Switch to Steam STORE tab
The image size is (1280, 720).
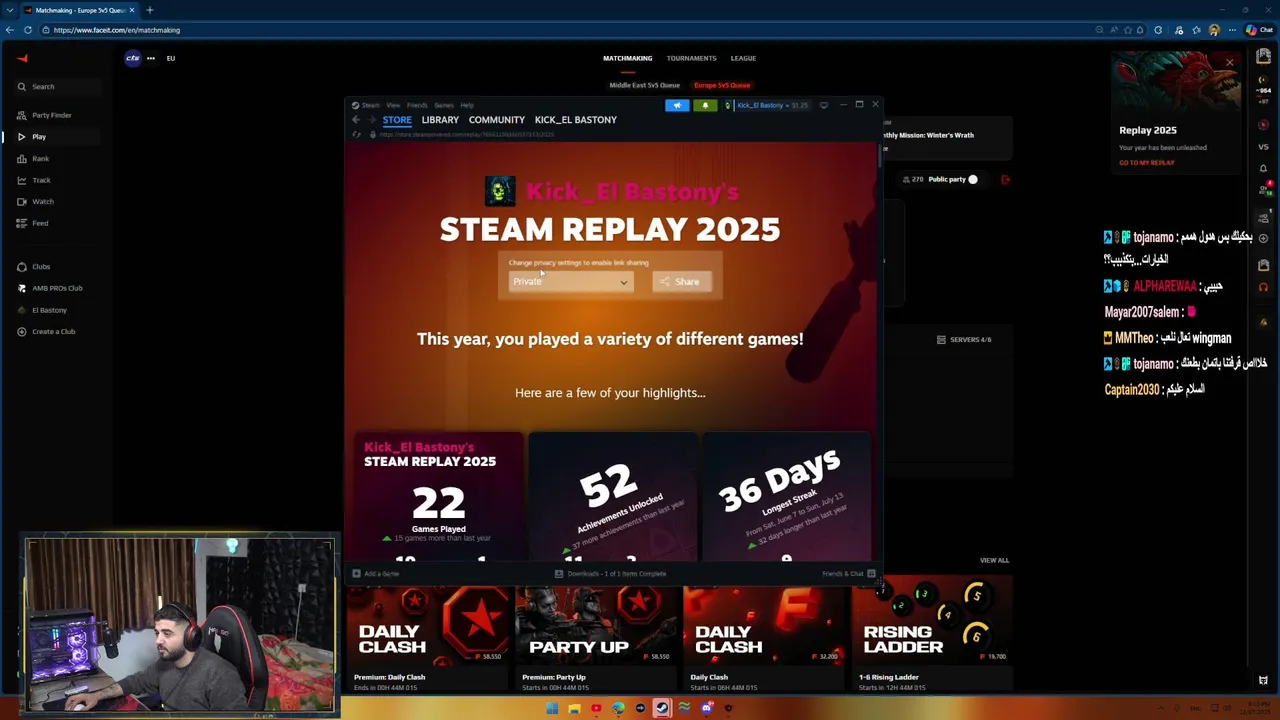point(397,120)
